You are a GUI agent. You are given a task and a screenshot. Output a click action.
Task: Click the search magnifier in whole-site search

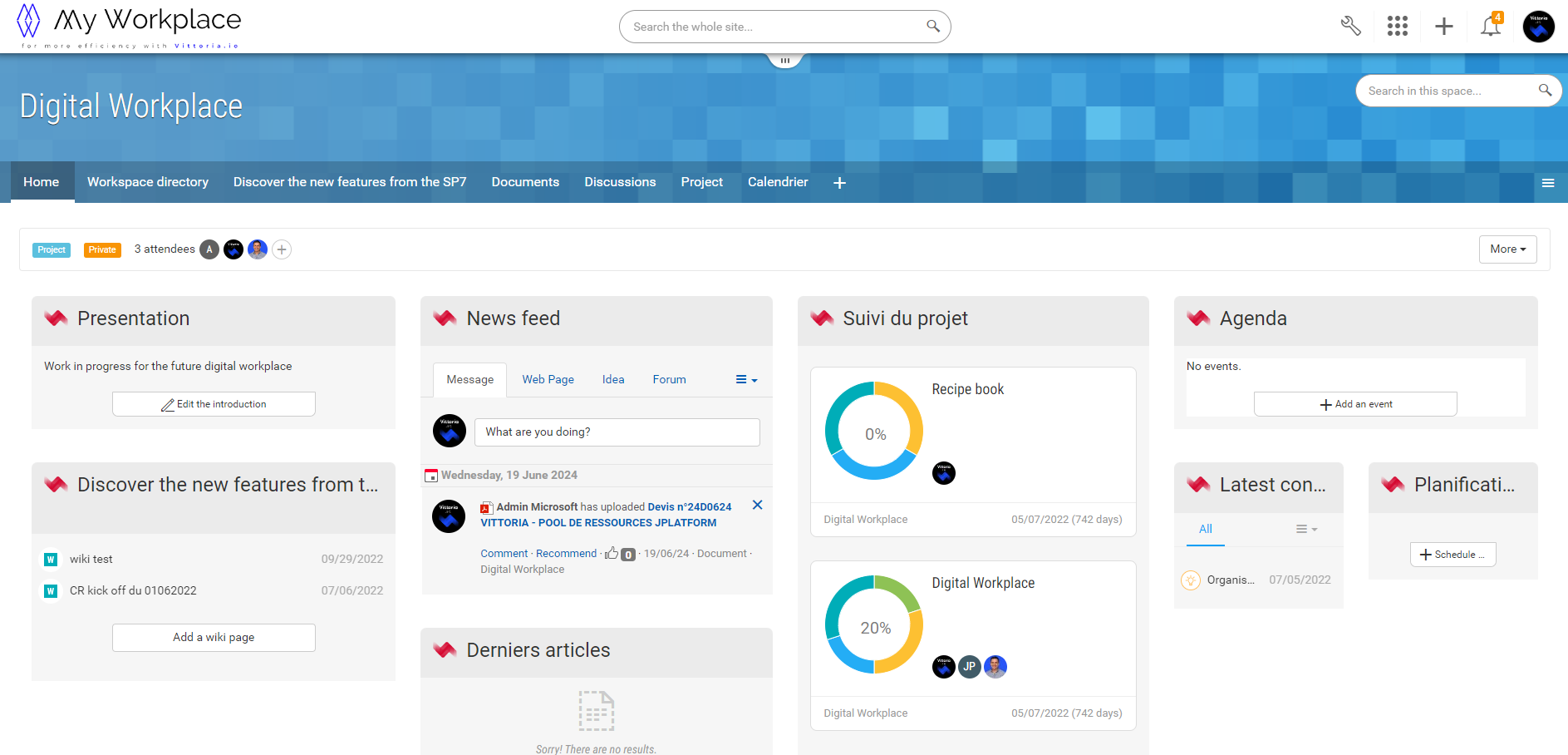pyautogui.click(x=932, y=26)
